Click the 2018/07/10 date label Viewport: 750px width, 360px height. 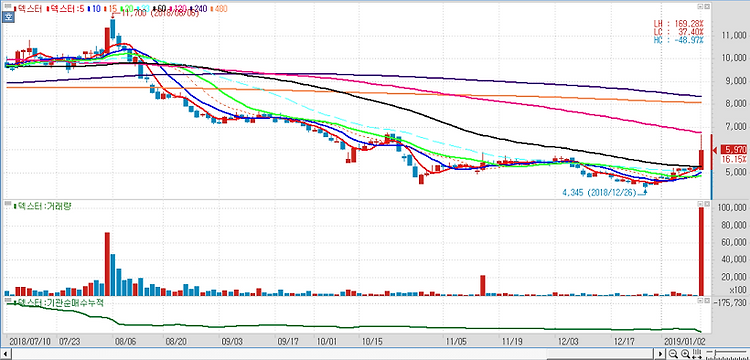pos(30,342)
